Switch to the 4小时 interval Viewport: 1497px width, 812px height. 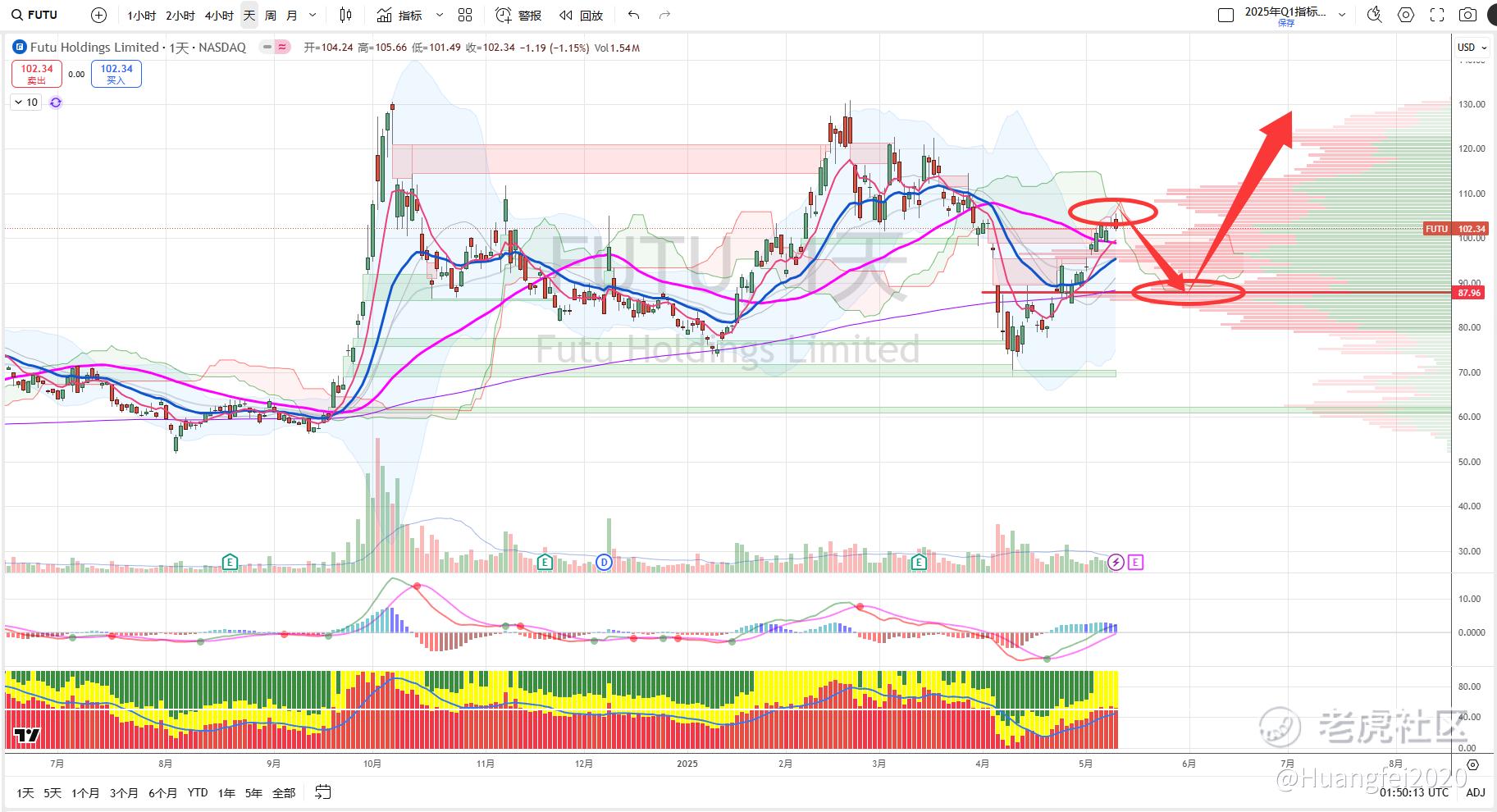coord(219,16)
